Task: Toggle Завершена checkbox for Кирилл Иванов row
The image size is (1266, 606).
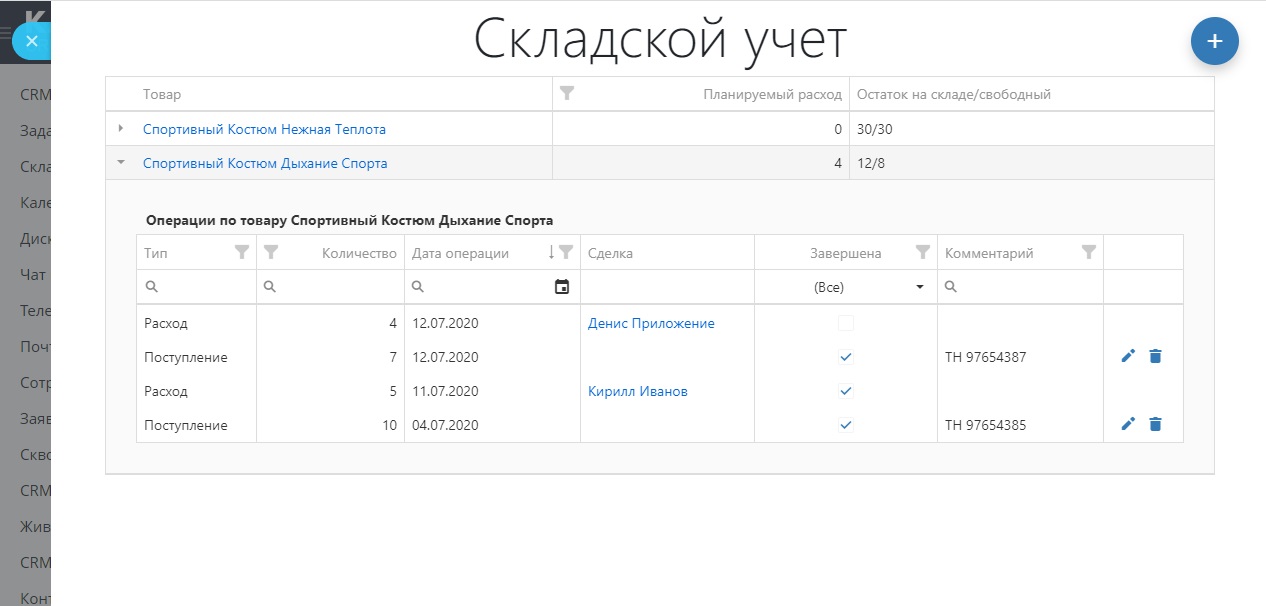Action: pyautogui.click(x=846, y=390)
